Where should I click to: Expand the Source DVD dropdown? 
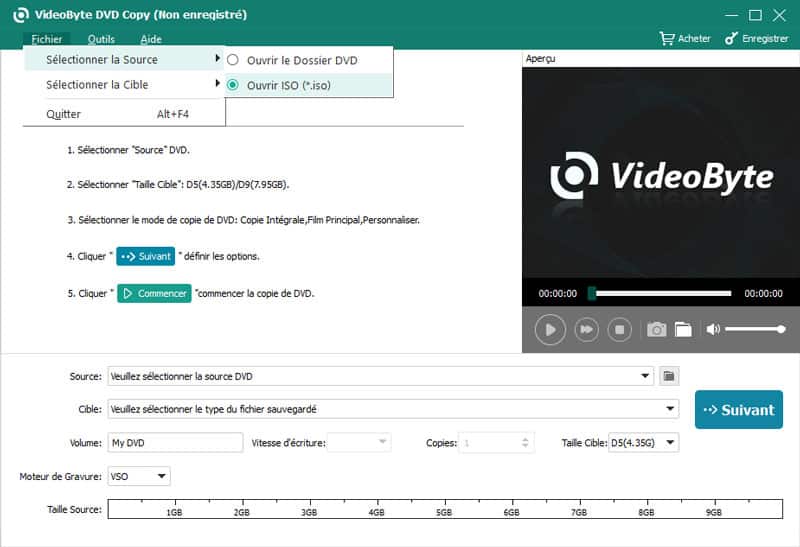[647, 376]
